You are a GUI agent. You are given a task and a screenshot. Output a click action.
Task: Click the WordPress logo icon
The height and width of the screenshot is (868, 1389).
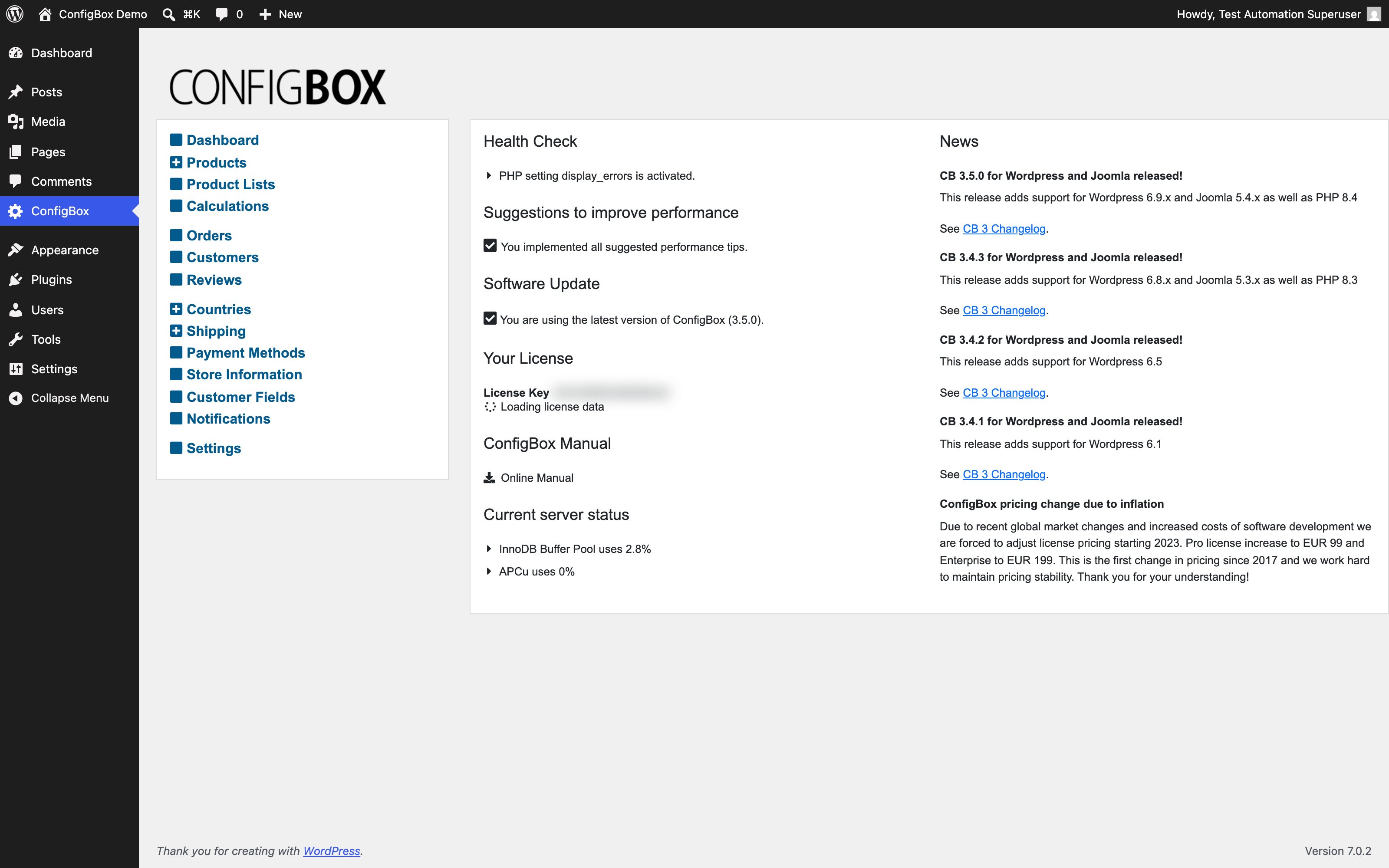[x=15, y=14]
